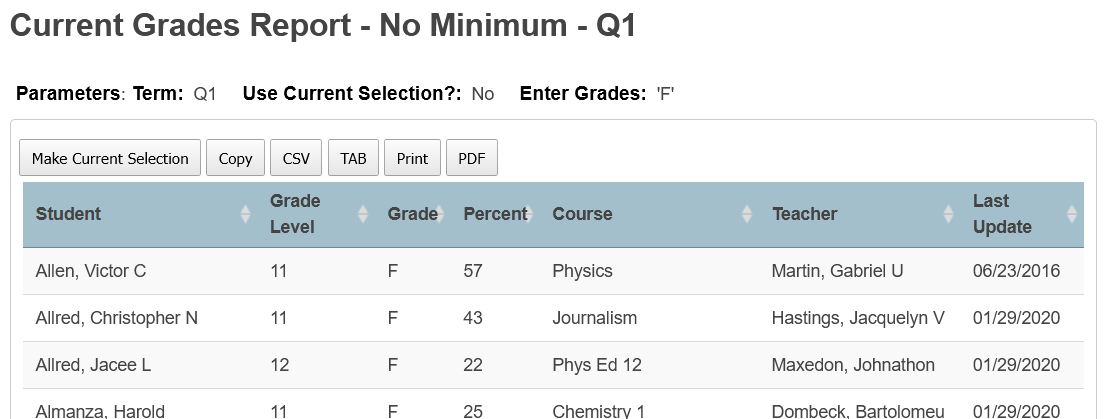Print the grades report

point(412,158)
